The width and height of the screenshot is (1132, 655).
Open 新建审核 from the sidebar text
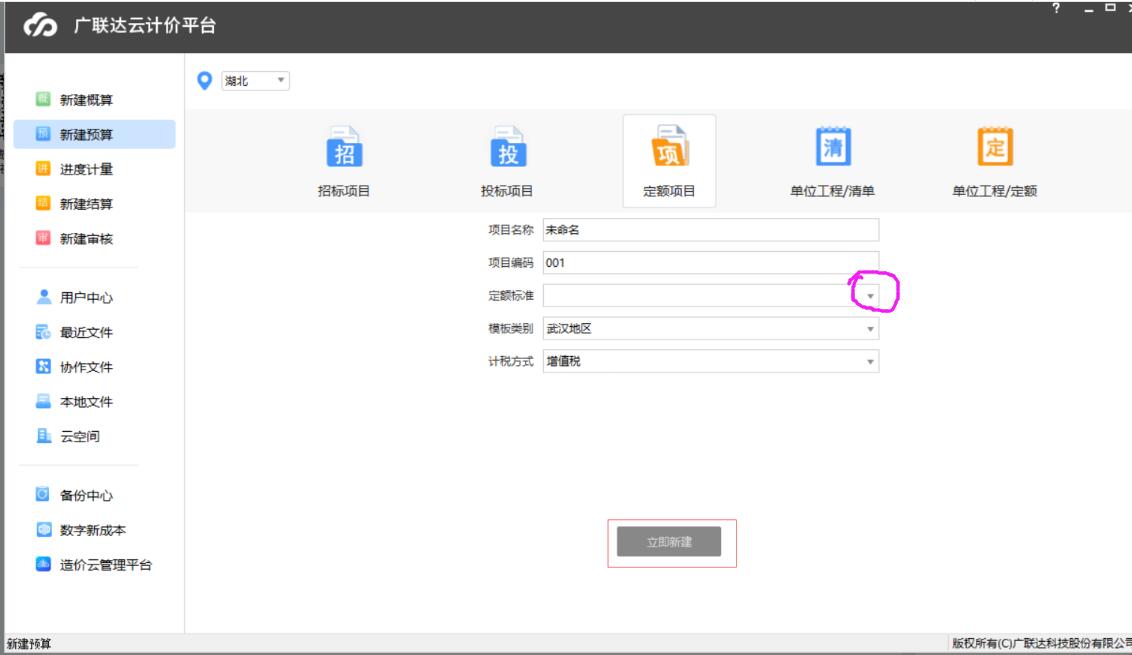point(87,238)
